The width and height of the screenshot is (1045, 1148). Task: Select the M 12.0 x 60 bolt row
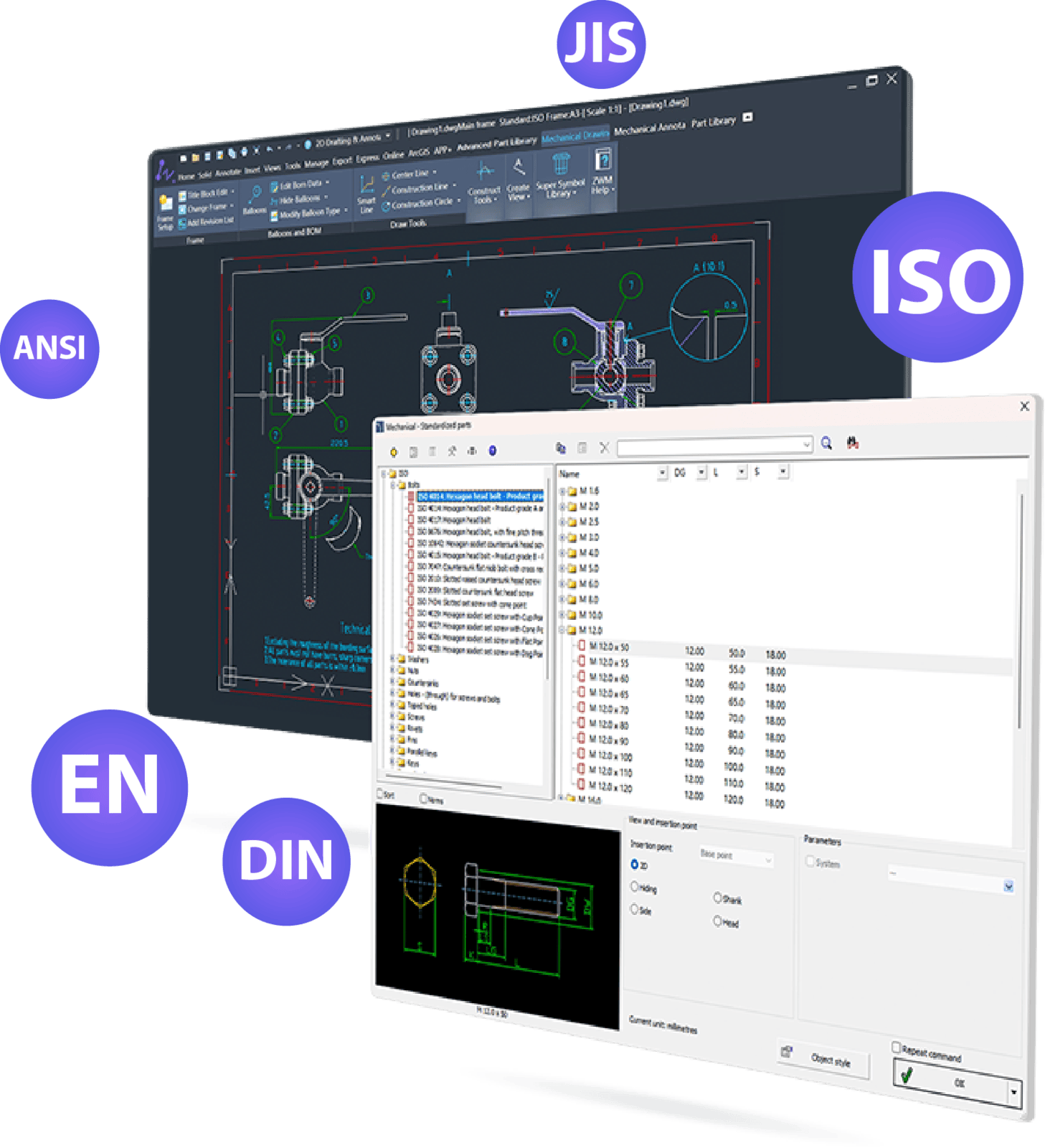(609, 678)
